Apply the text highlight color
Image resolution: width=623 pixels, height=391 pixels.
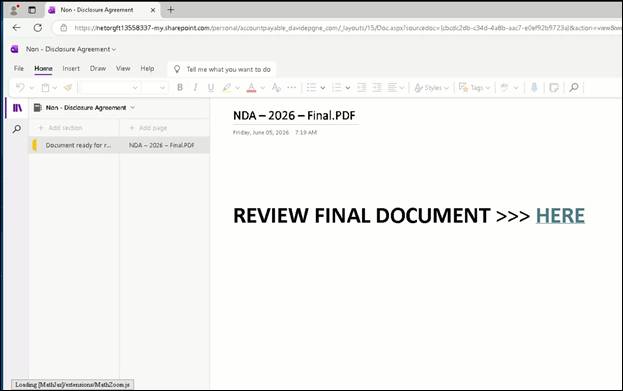(x=227, y=87)
